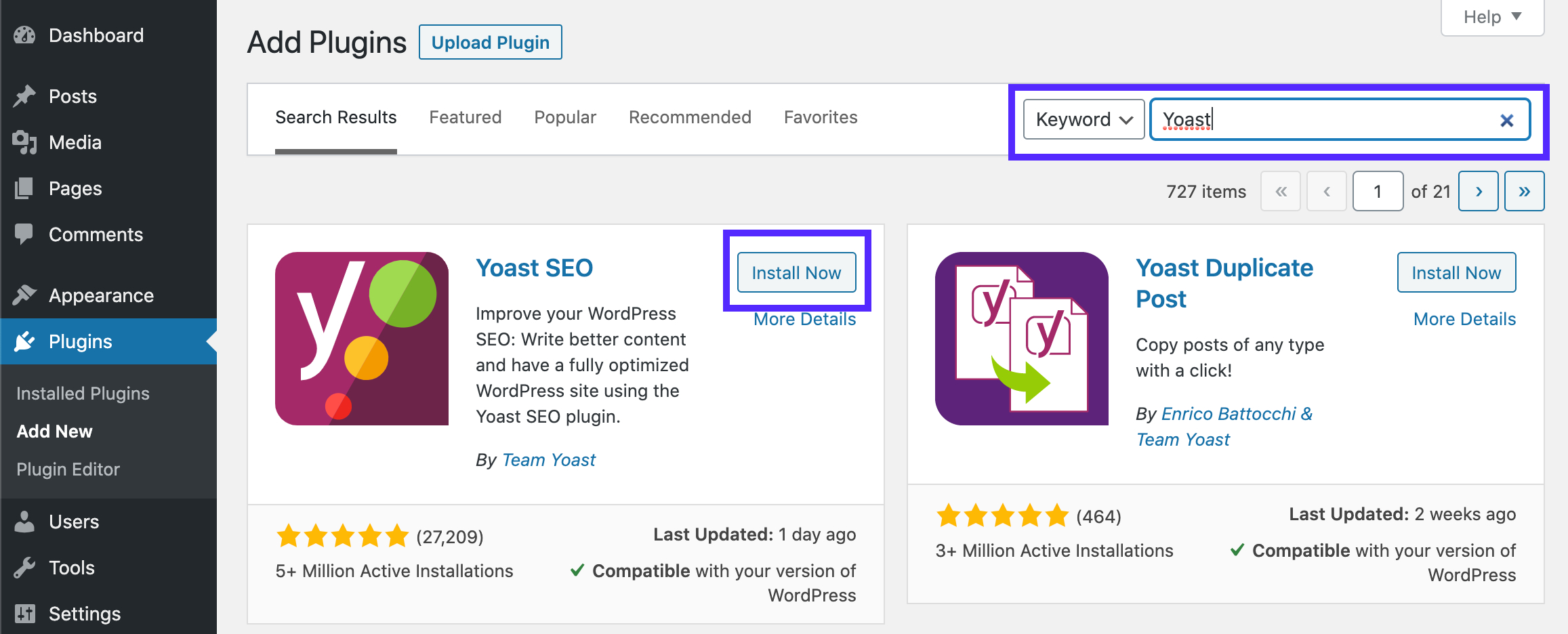The width and height of the screenshot is (1568, 634).
Task: Open the Yoast Duplicate Post title link
Action: [x=1224, y=283]
